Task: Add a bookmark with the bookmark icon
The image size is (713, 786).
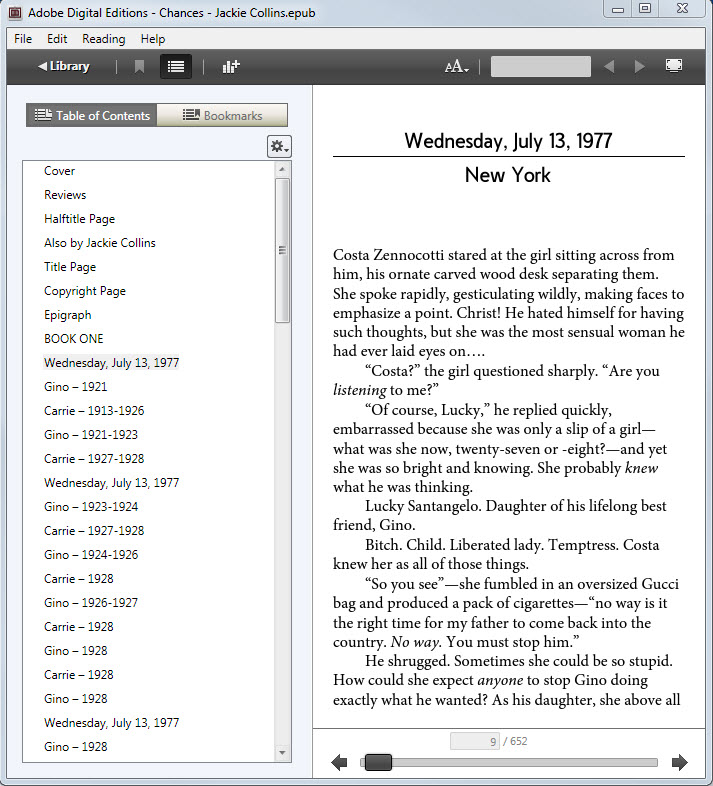Action: point(139,67)
